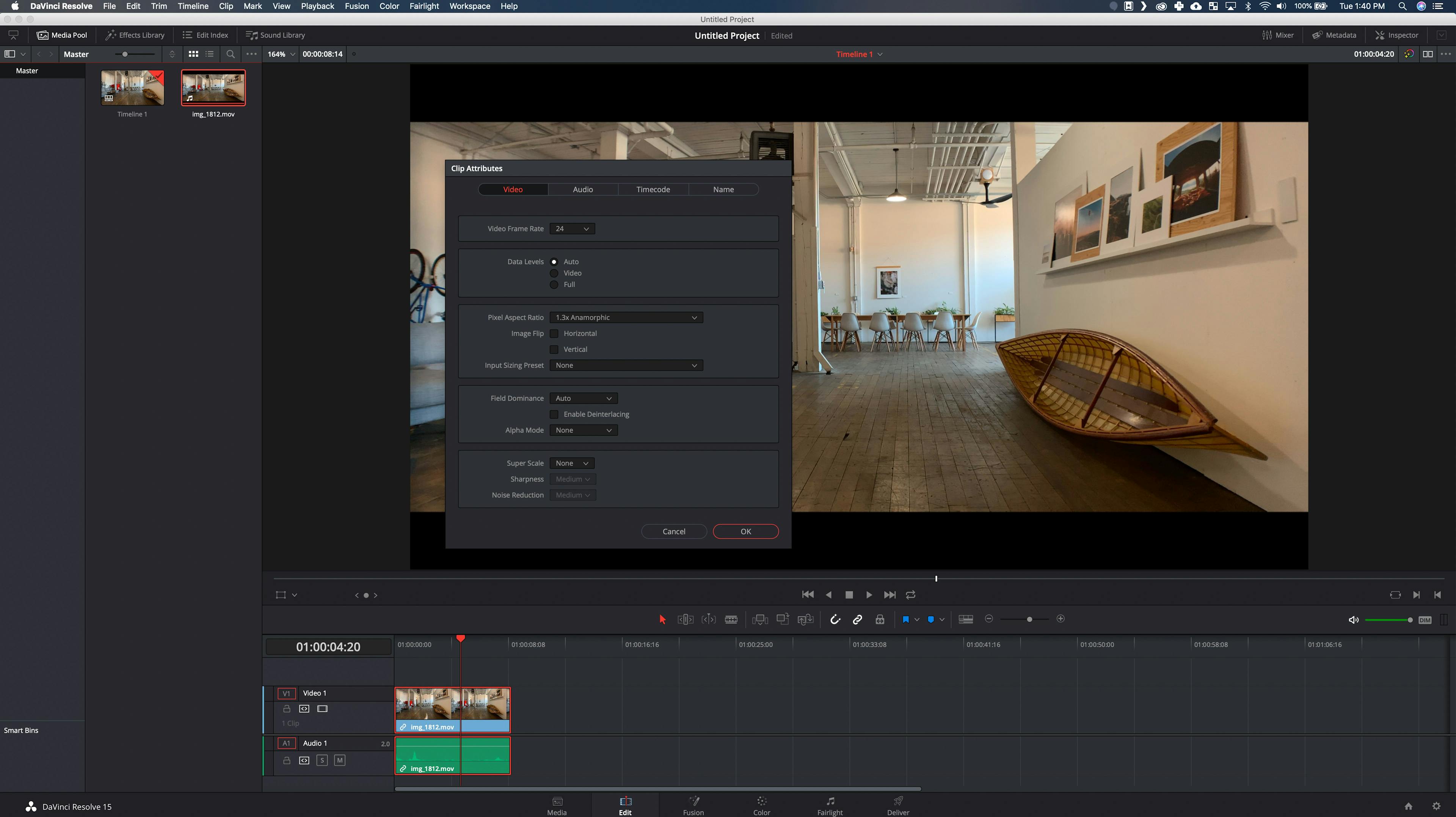Open Project Settings gear icon
Image resolution: width=1456 pixels, height=817 pixels.
point(1436,806)
